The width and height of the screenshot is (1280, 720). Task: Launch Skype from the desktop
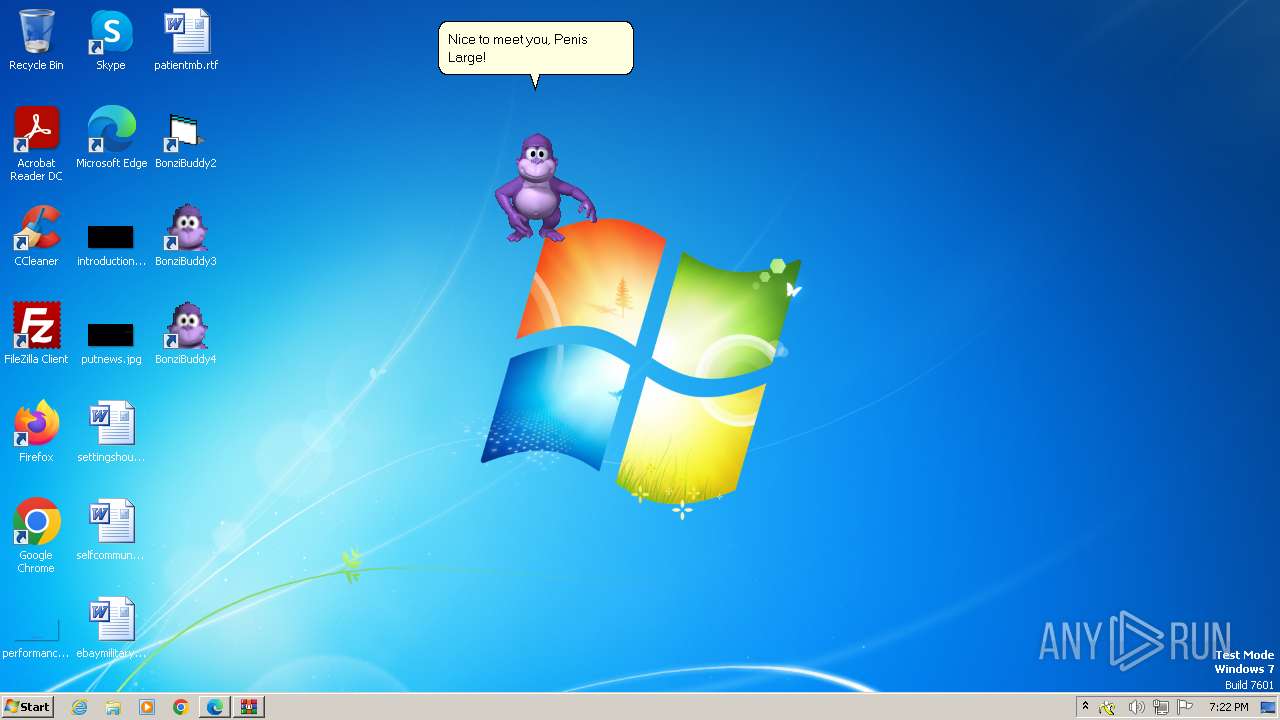point(111,41)
